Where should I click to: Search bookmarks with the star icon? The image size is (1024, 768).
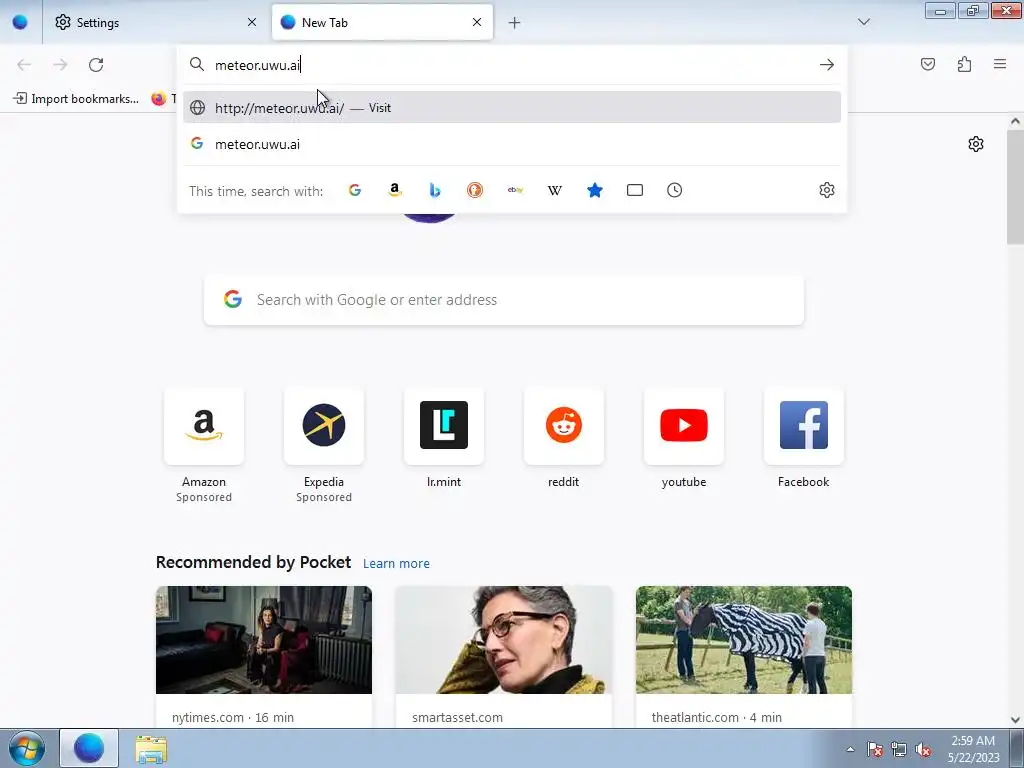click(x=595, y=190)
